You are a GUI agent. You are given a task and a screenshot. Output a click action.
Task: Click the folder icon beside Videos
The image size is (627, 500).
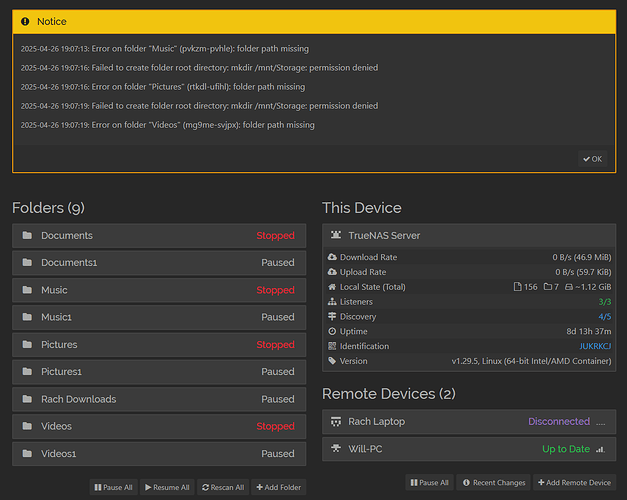pyautogui.click(x=27, y=426)
